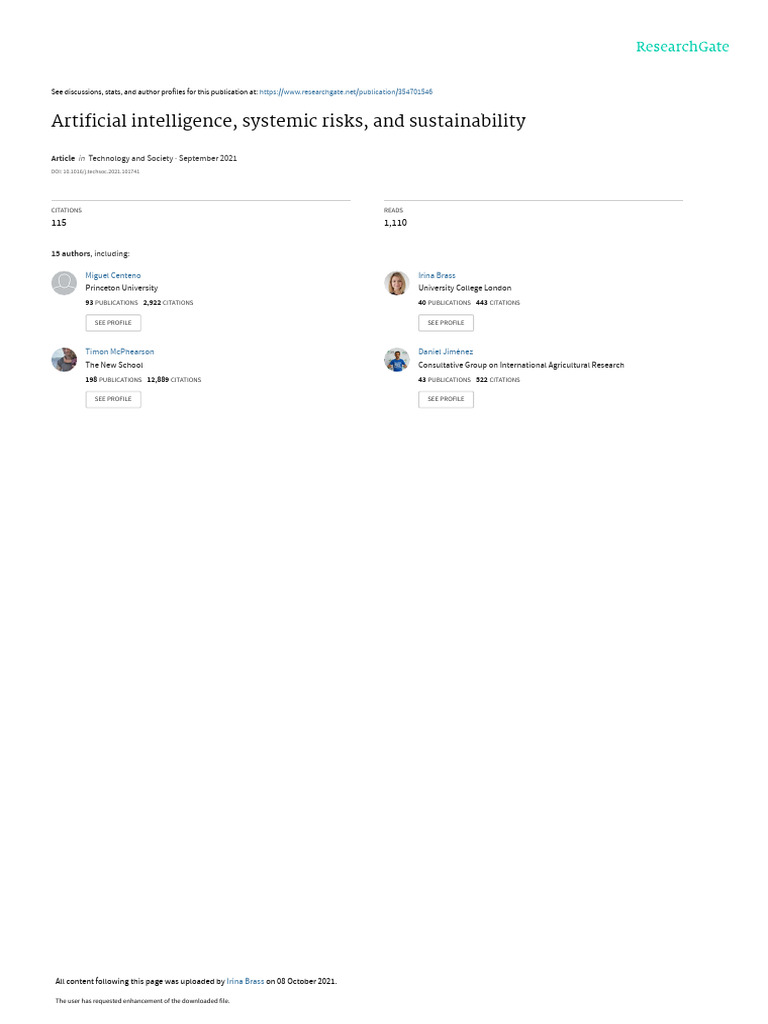
Task: Click the reads count of 1,110
Action: [x=395, y=223]
